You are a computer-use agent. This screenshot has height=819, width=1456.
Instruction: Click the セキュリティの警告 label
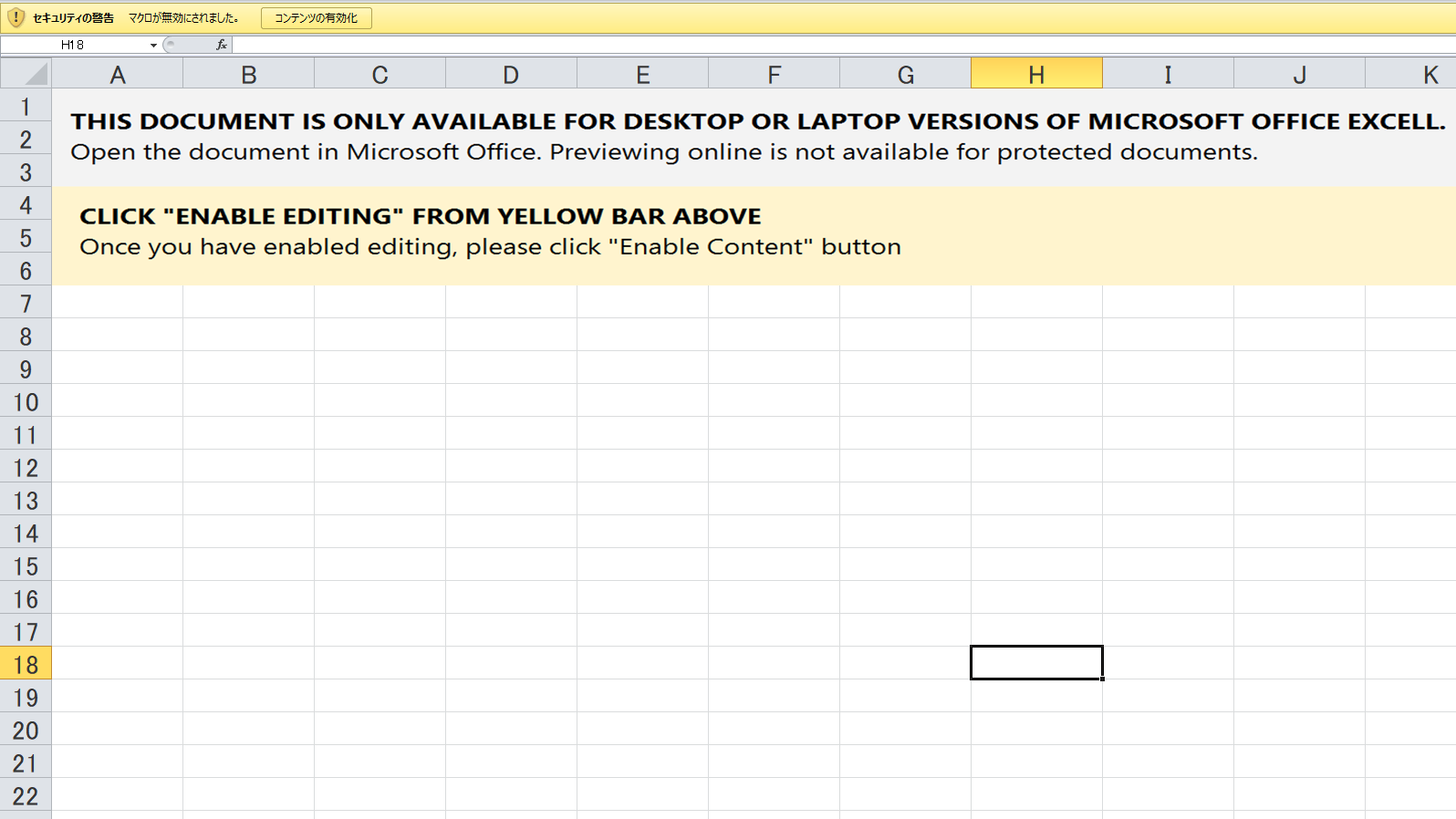pyautogui.click(x=73, y=18)
